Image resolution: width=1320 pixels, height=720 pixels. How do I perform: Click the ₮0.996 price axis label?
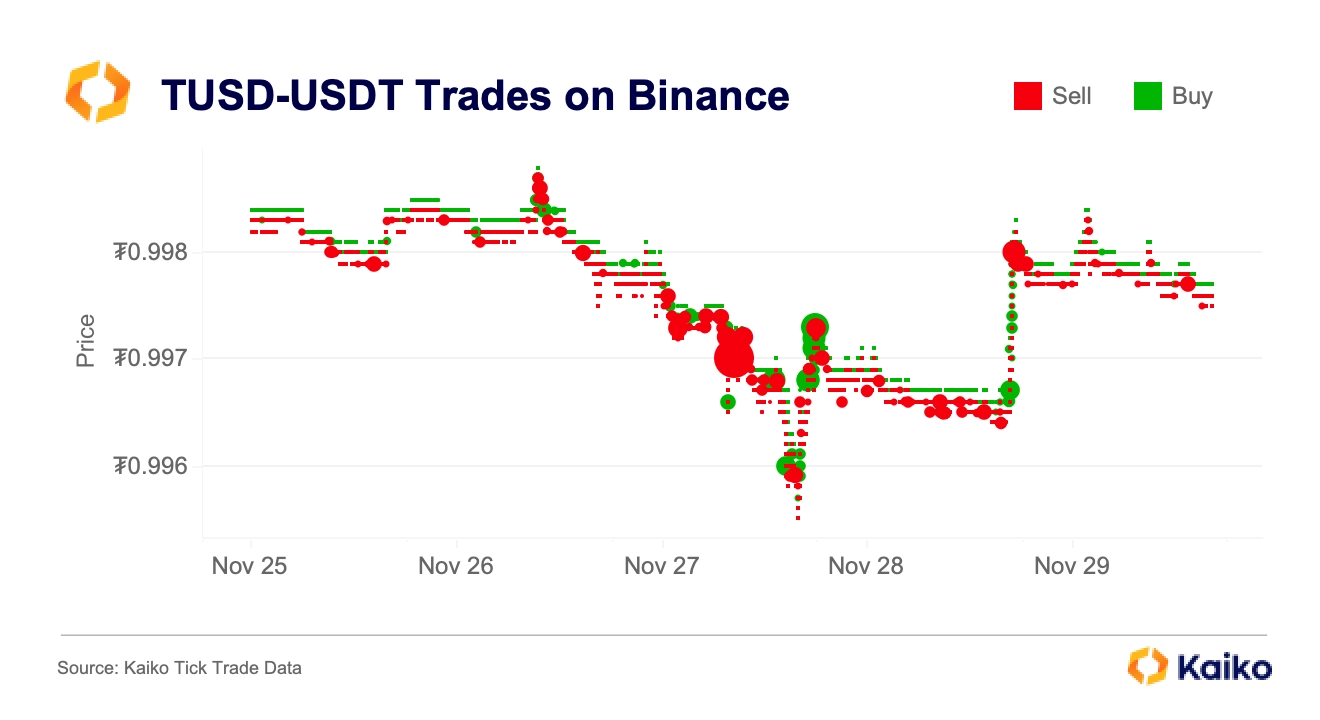coord(150,466)
